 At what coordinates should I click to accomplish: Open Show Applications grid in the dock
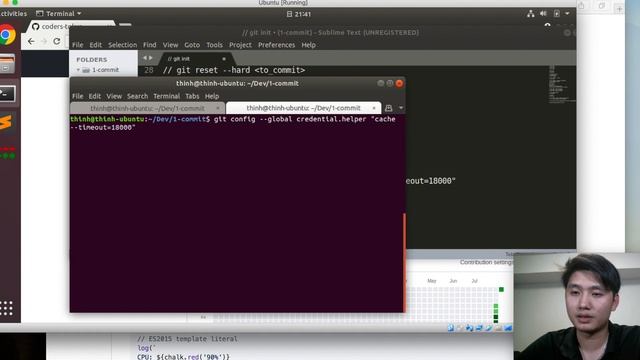7,308
